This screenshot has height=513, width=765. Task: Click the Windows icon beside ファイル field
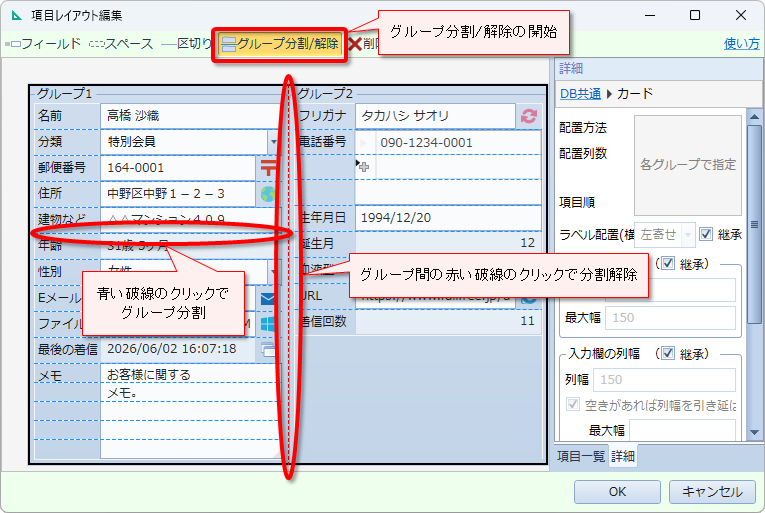[x=268, y=323]
